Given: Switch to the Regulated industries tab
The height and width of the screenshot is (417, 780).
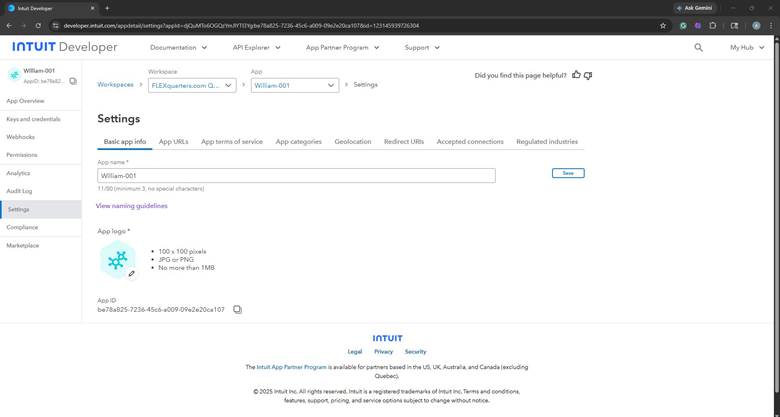Looking at the screenshot, I should click(547, 141).
